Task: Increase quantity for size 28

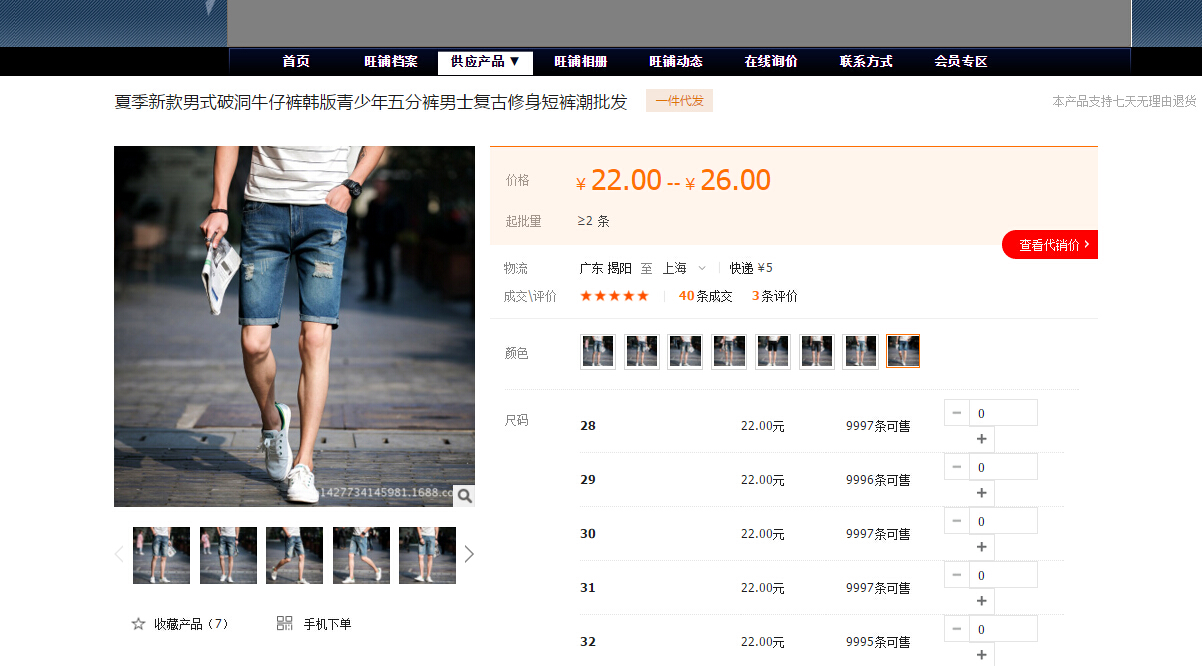Action: point(981,439)
